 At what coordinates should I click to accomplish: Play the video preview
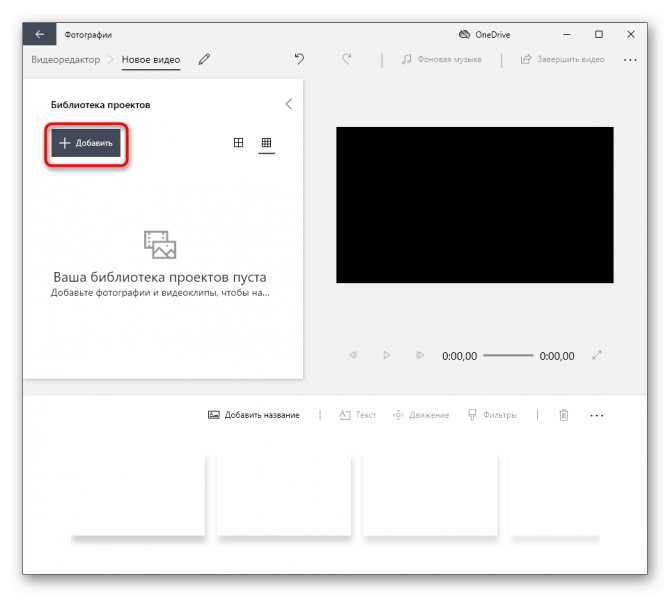386,355
